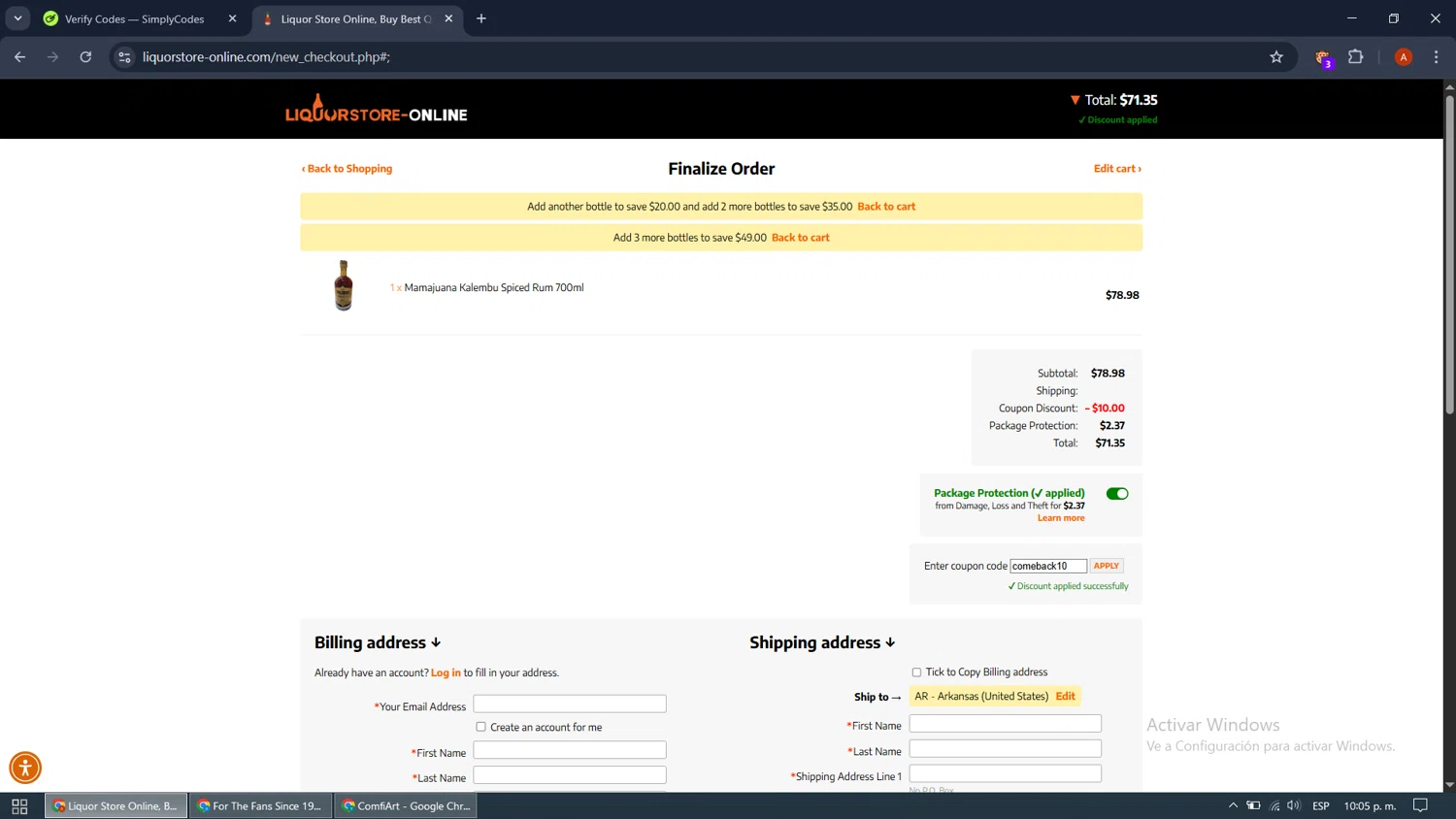The image size is (1456, 819).
Task: Click the APPLY coupon button
Action: pos(1107,566)
